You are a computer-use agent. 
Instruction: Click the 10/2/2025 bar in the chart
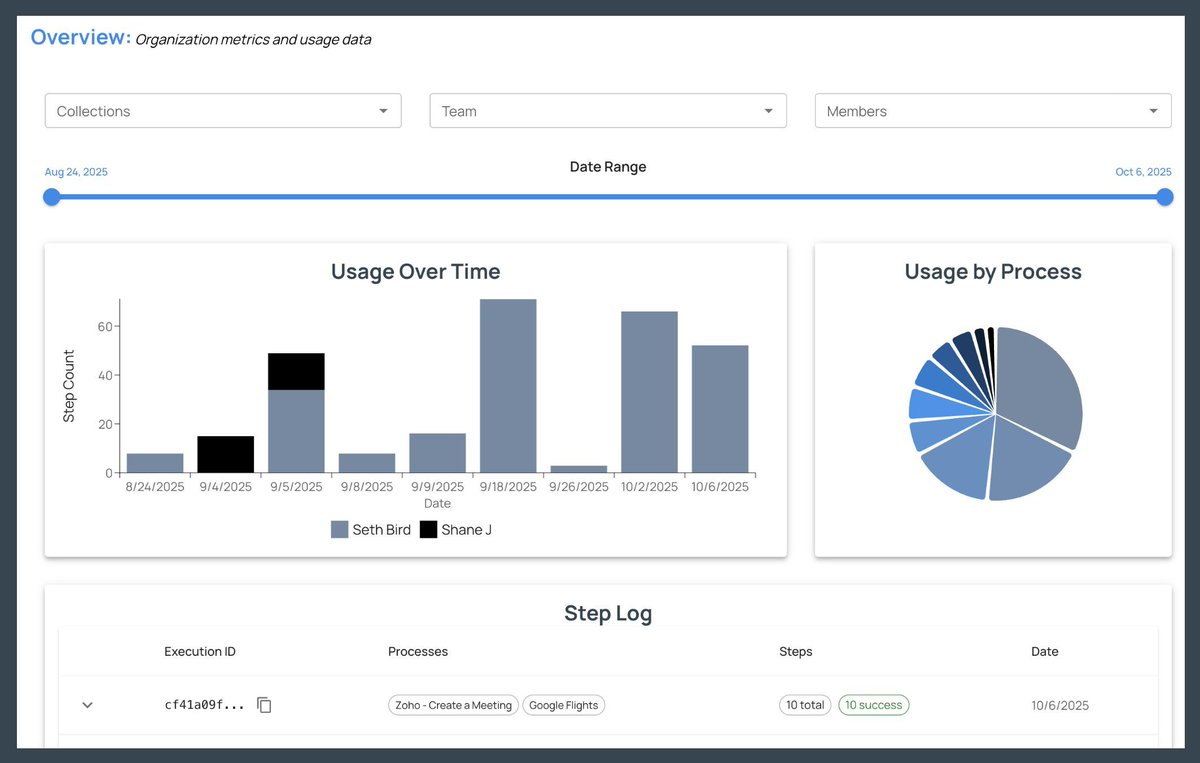pos(649,392)
